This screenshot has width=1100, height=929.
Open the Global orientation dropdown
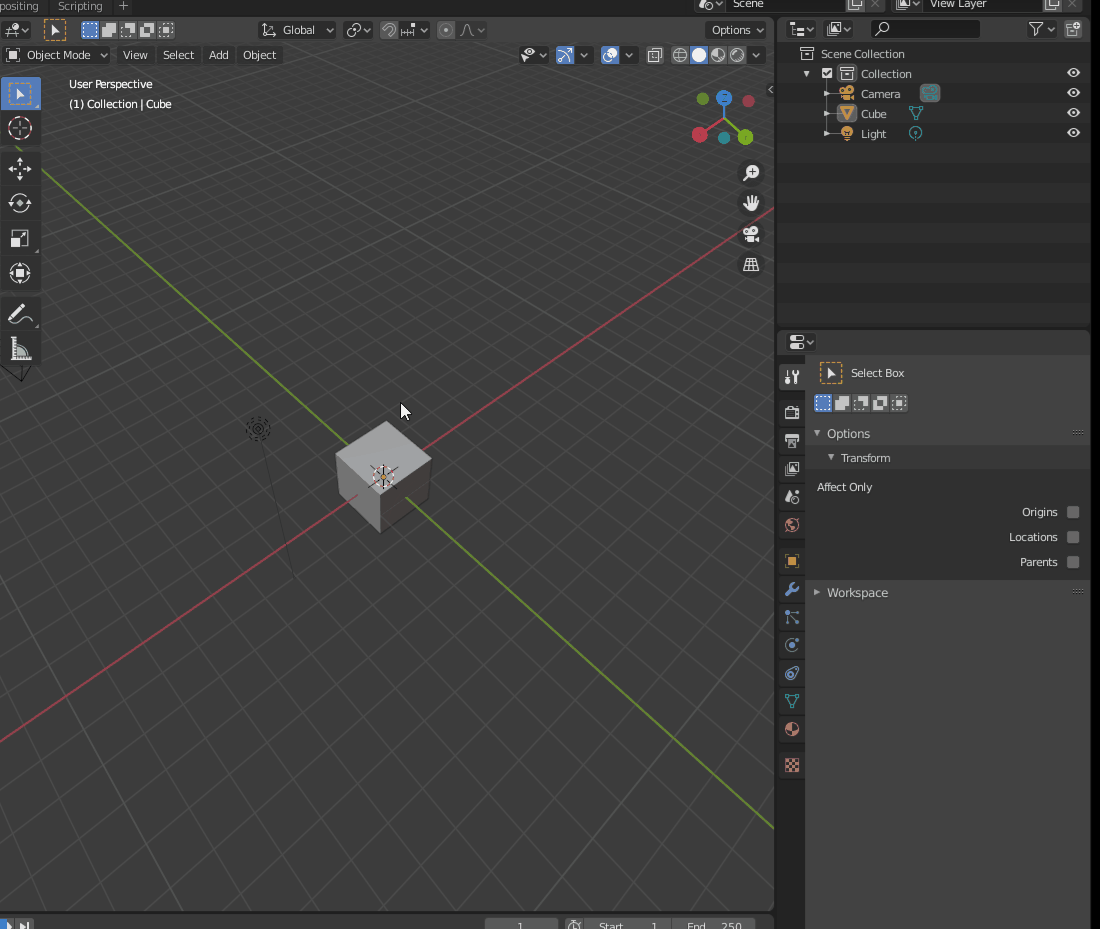297,30
